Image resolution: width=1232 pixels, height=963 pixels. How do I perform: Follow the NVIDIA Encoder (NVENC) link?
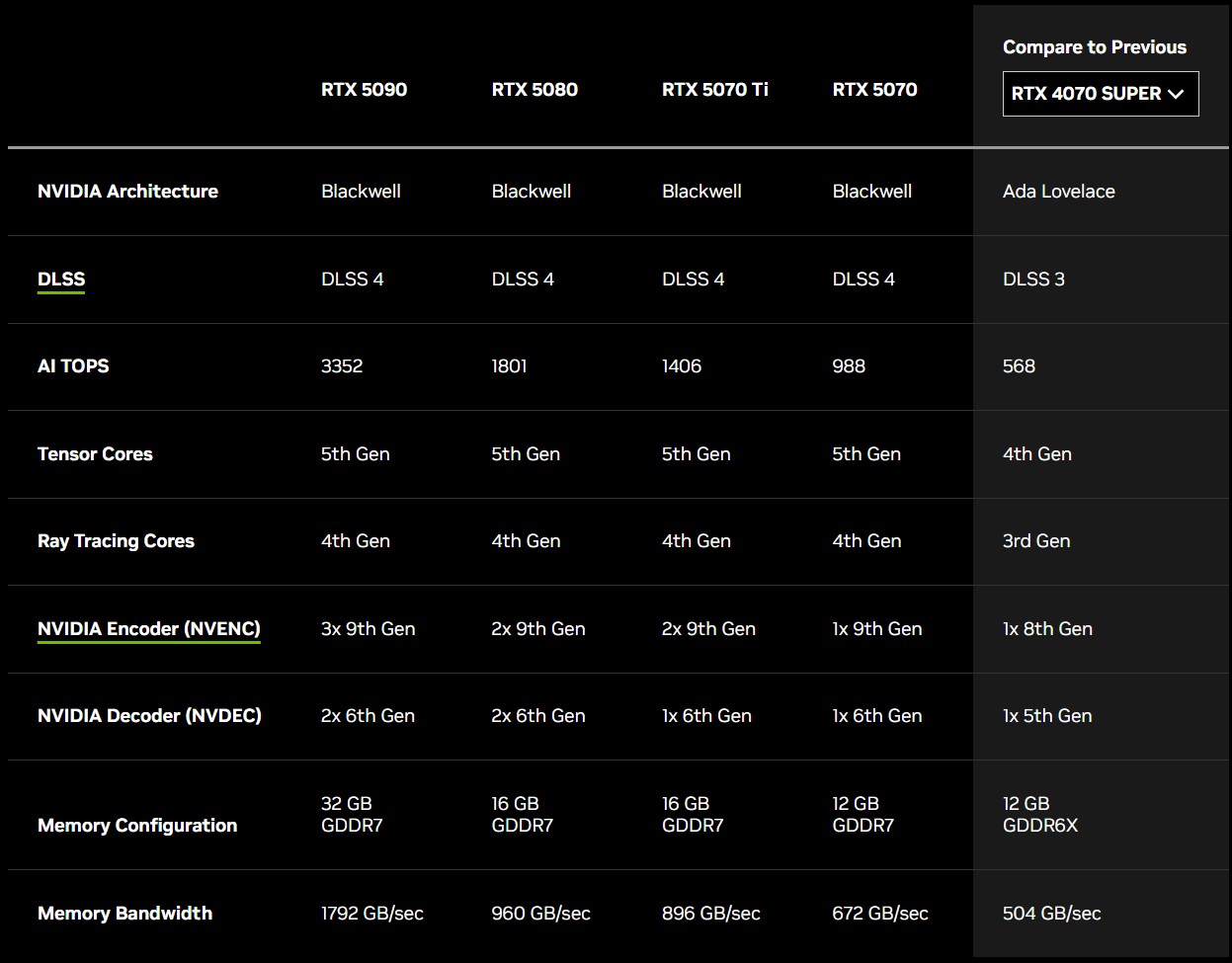pos(148,629)
